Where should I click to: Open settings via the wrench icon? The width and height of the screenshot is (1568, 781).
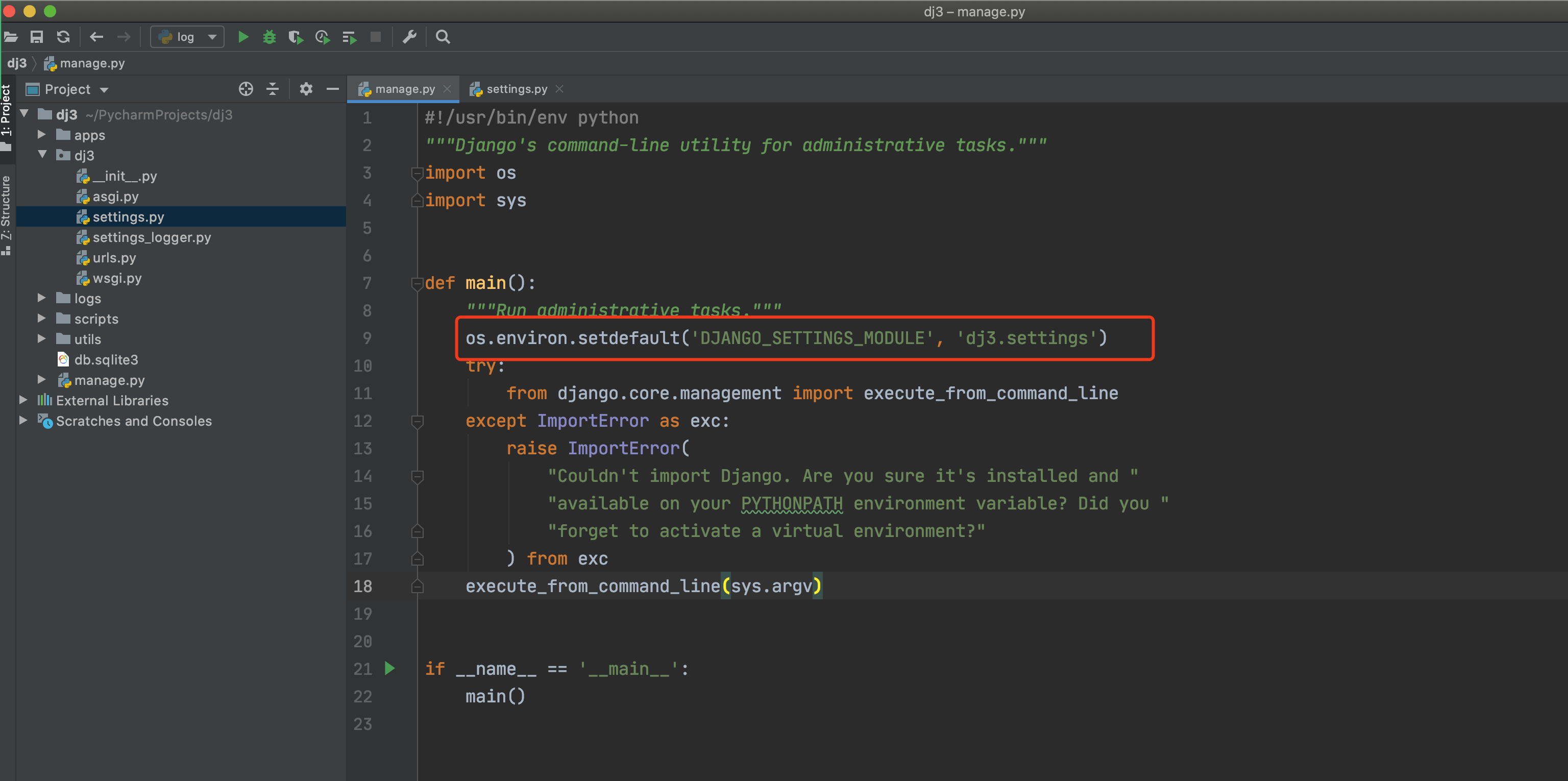[x=410, y=37]
